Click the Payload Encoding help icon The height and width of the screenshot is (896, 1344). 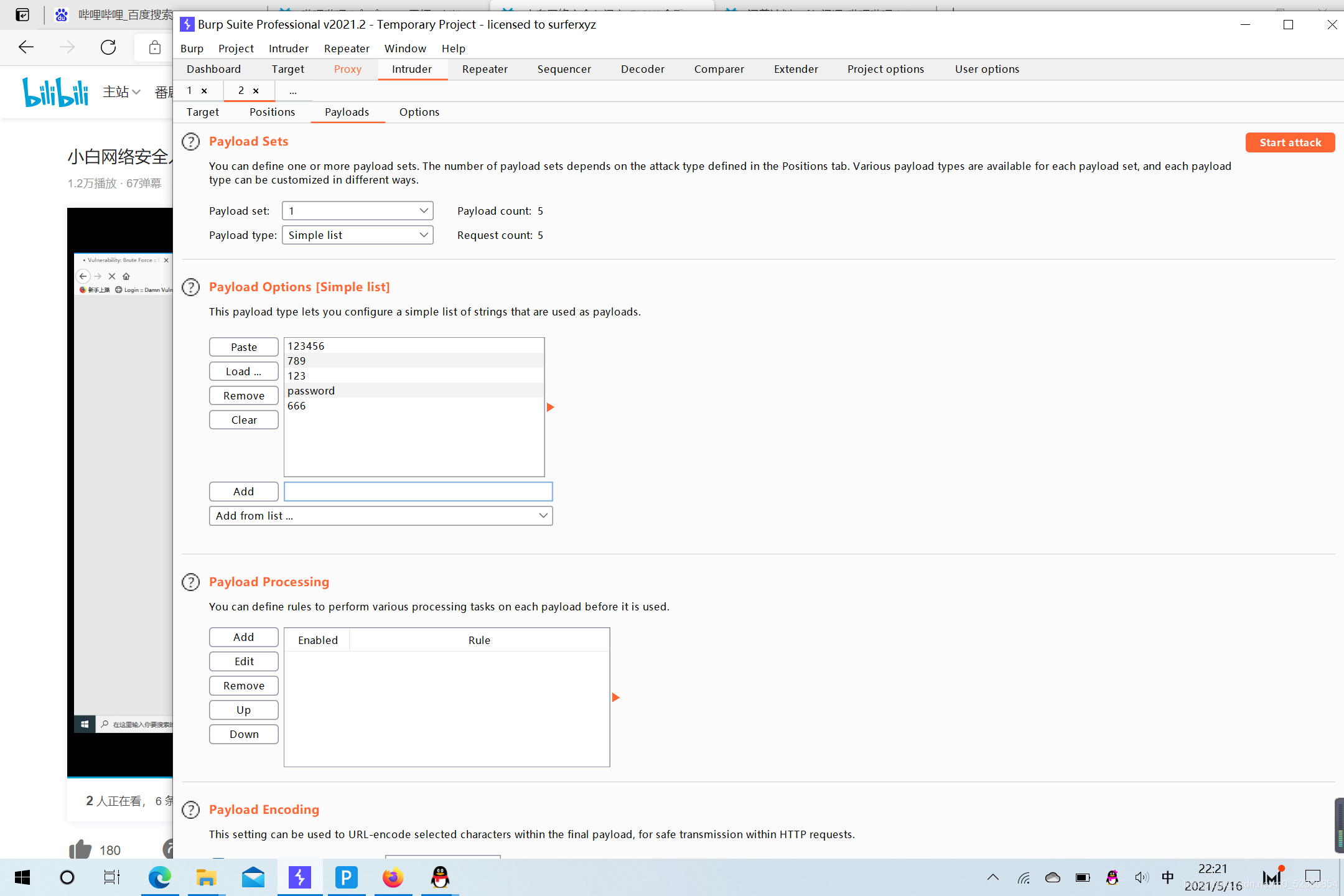point(190,810)
